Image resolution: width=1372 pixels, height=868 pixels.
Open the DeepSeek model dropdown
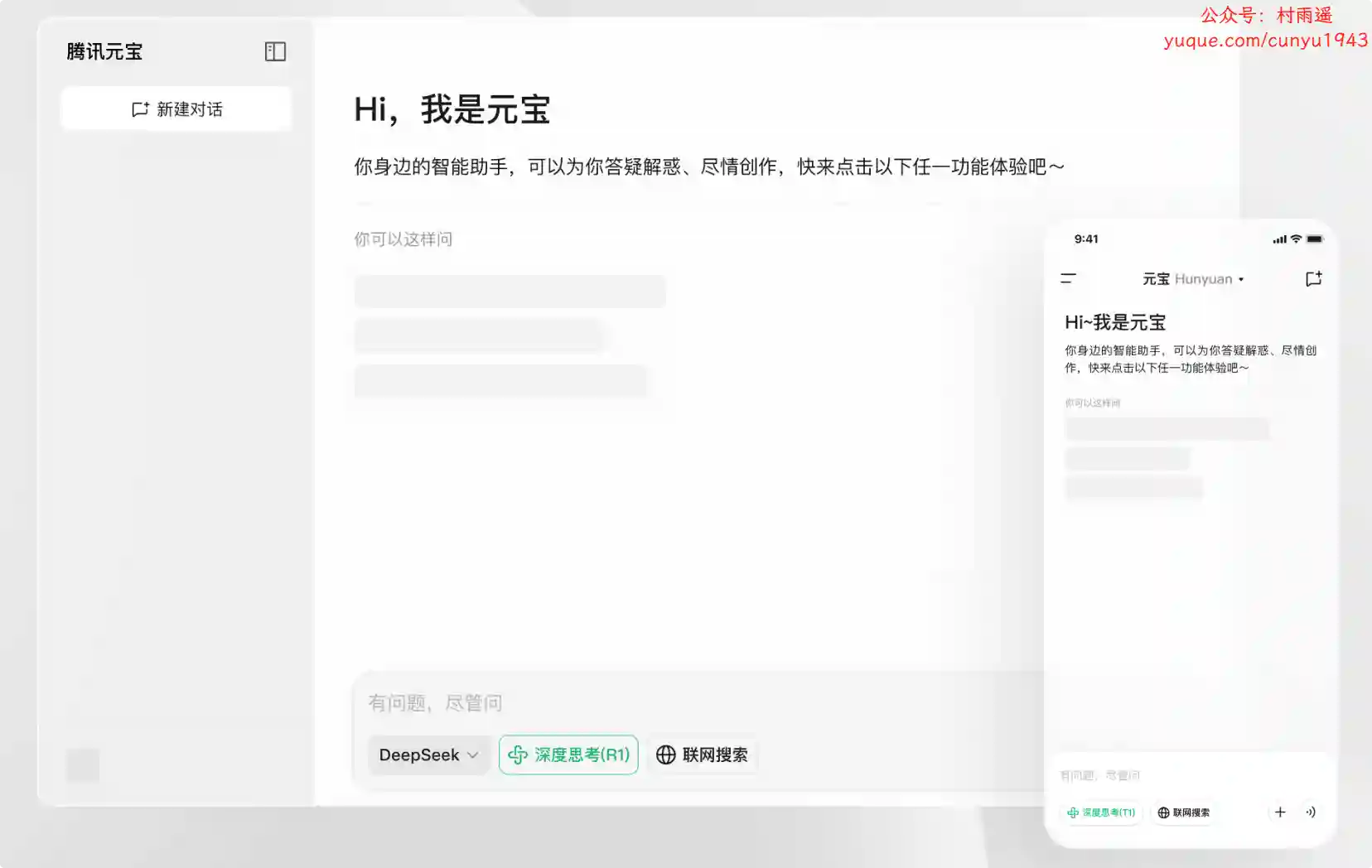(428, 755)
